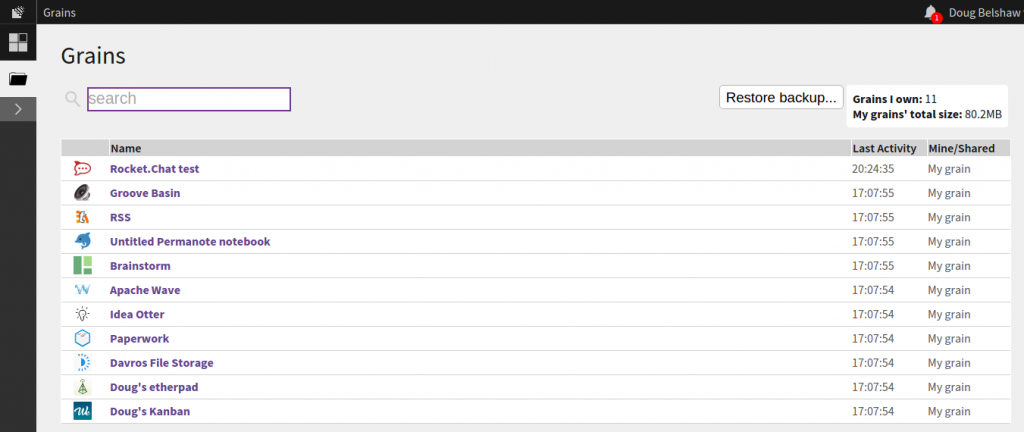Screen dimensions: 1024x432
Task: Click the Rocket.Chat grain icon
Action: [x=83, y=169]
